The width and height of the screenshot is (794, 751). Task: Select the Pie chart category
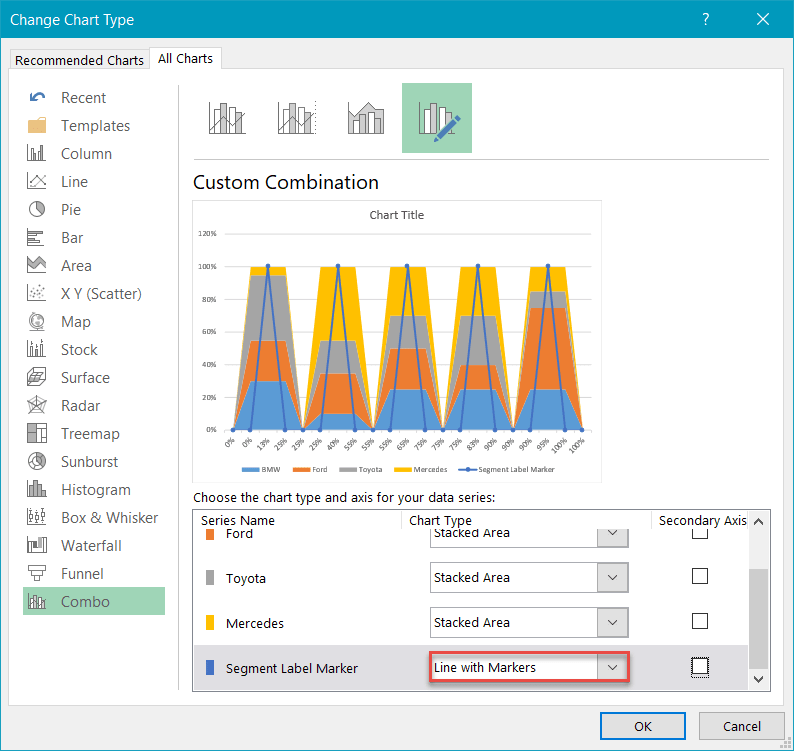coord(70,210)
